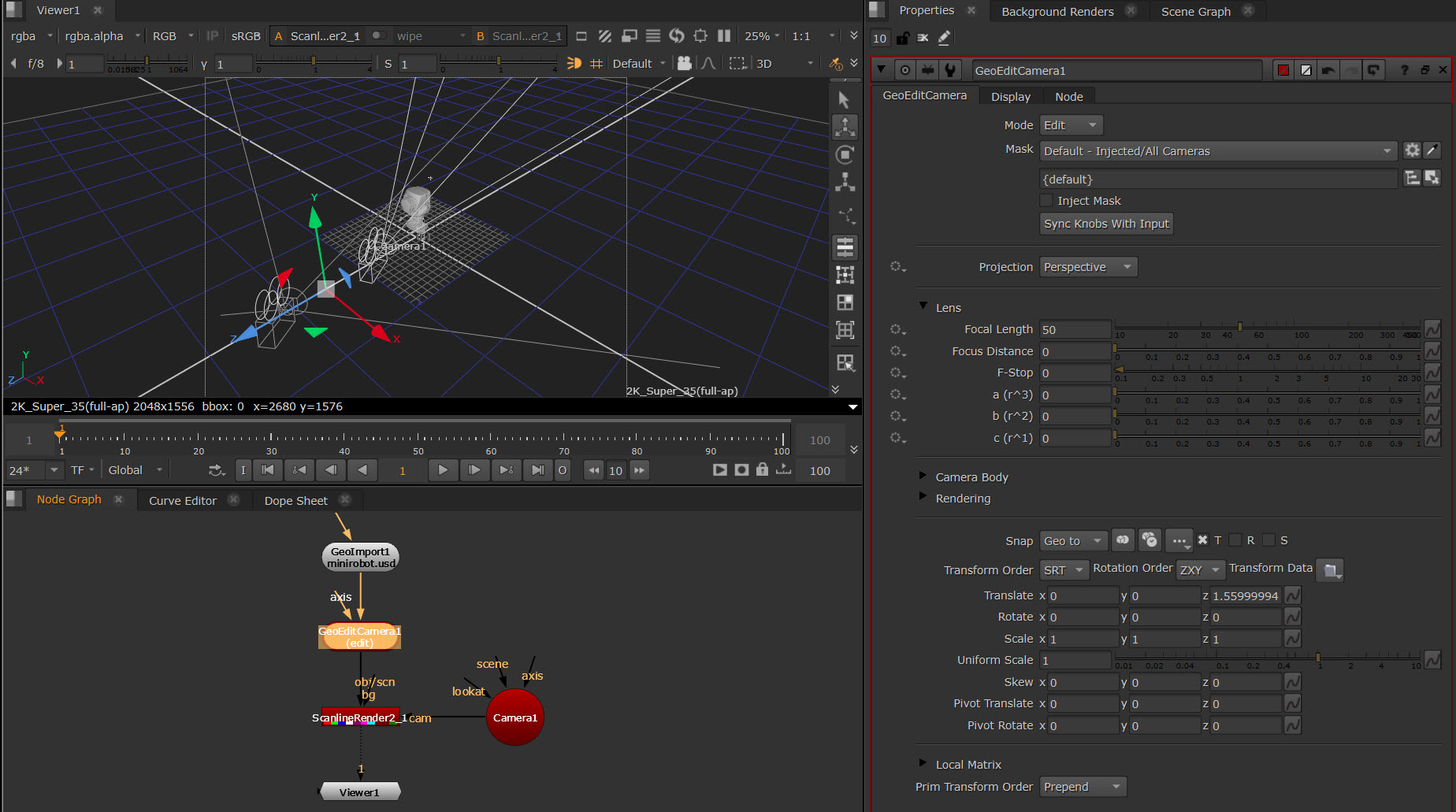Pause viewer updates with pause icon
The width and height of the screenshot is (1456, 812).
click(723, 36)
